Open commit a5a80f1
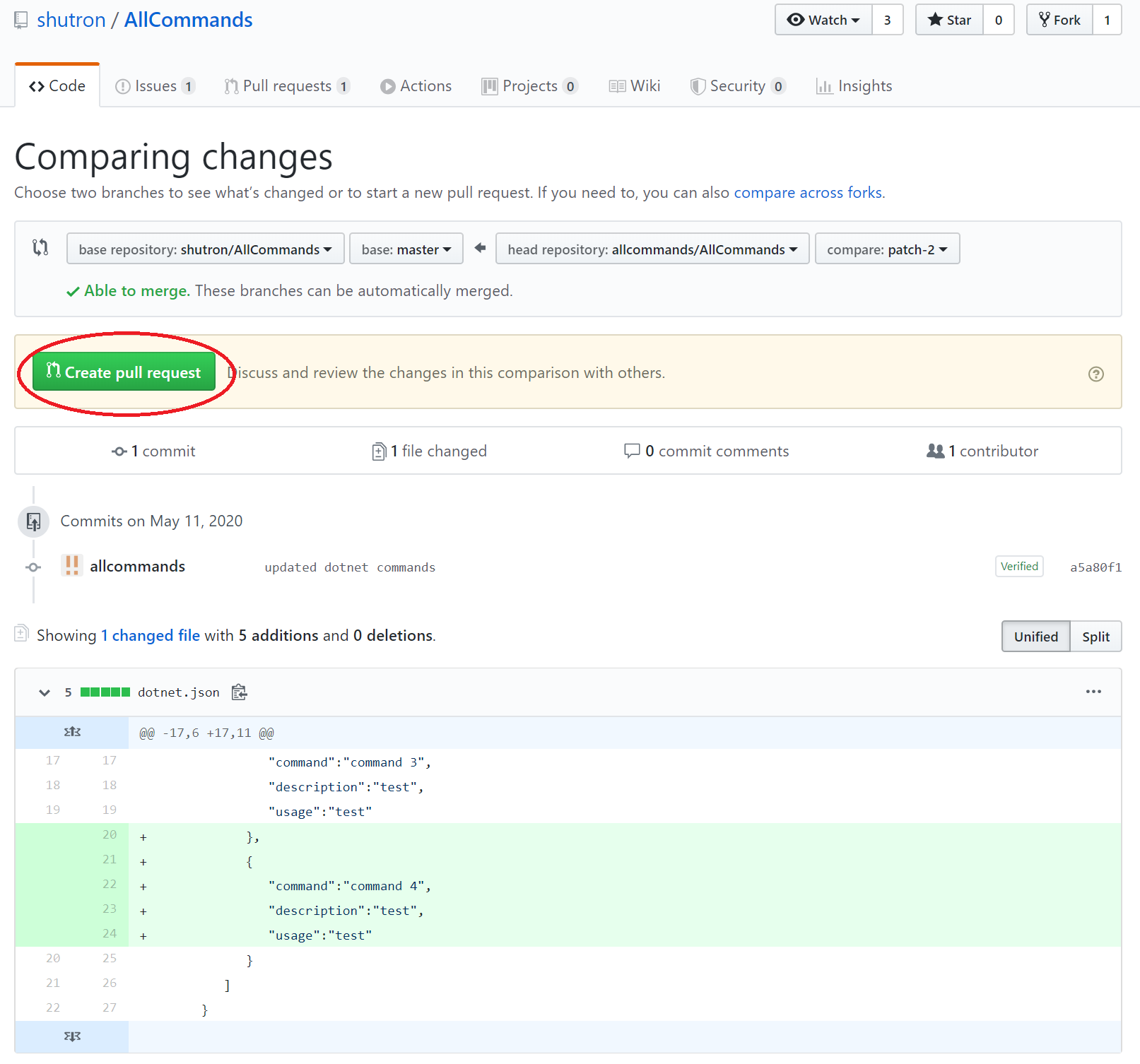1140x1064 pixels. tap(1095, 567)
